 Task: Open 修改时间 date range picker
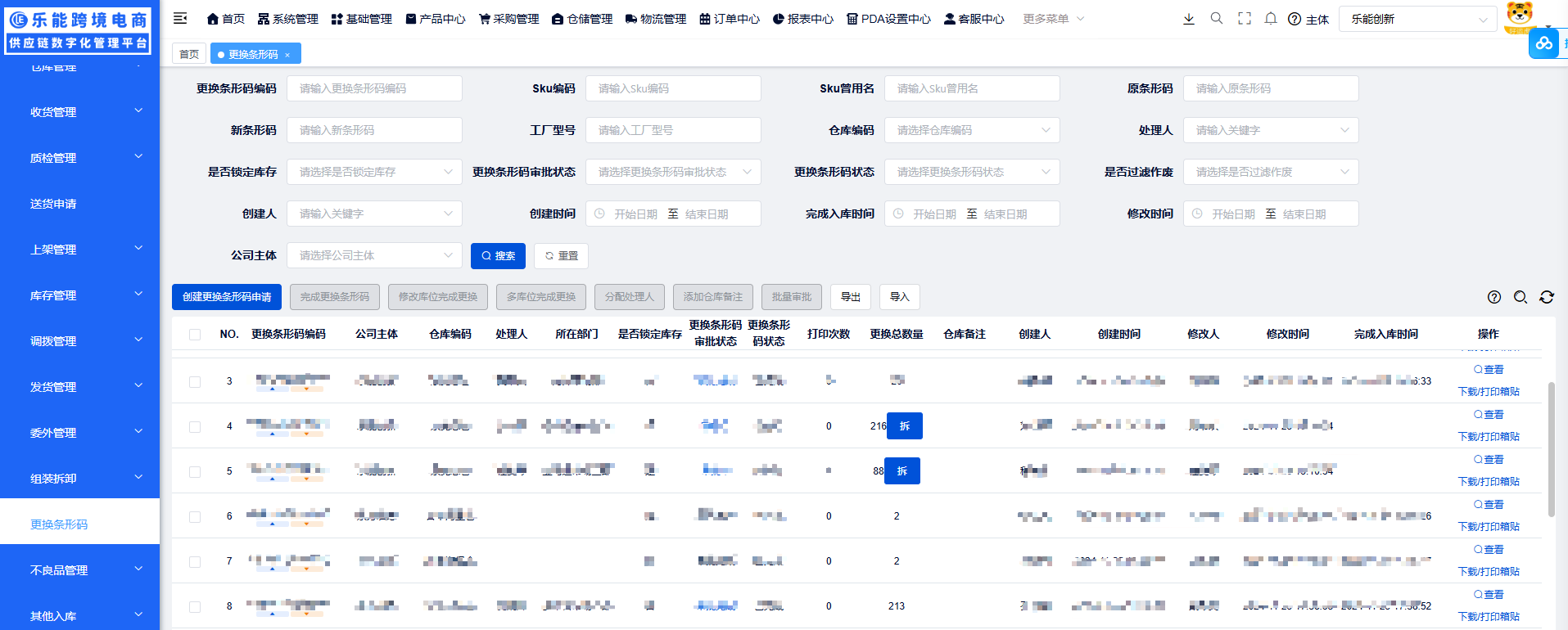[1271, 214]
